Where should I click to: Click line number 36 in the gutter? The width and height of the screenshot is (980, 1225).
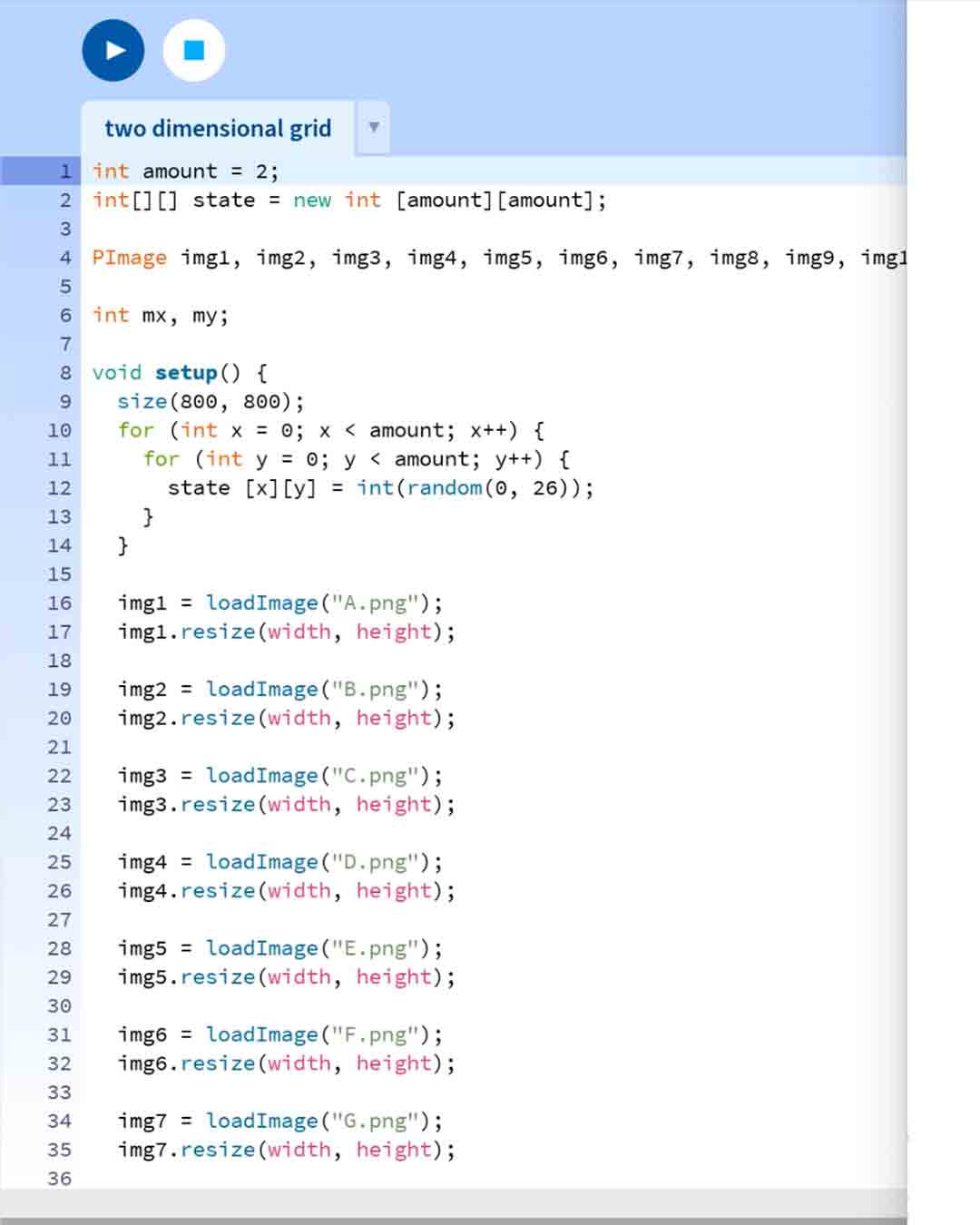(x=59, y=1179)
